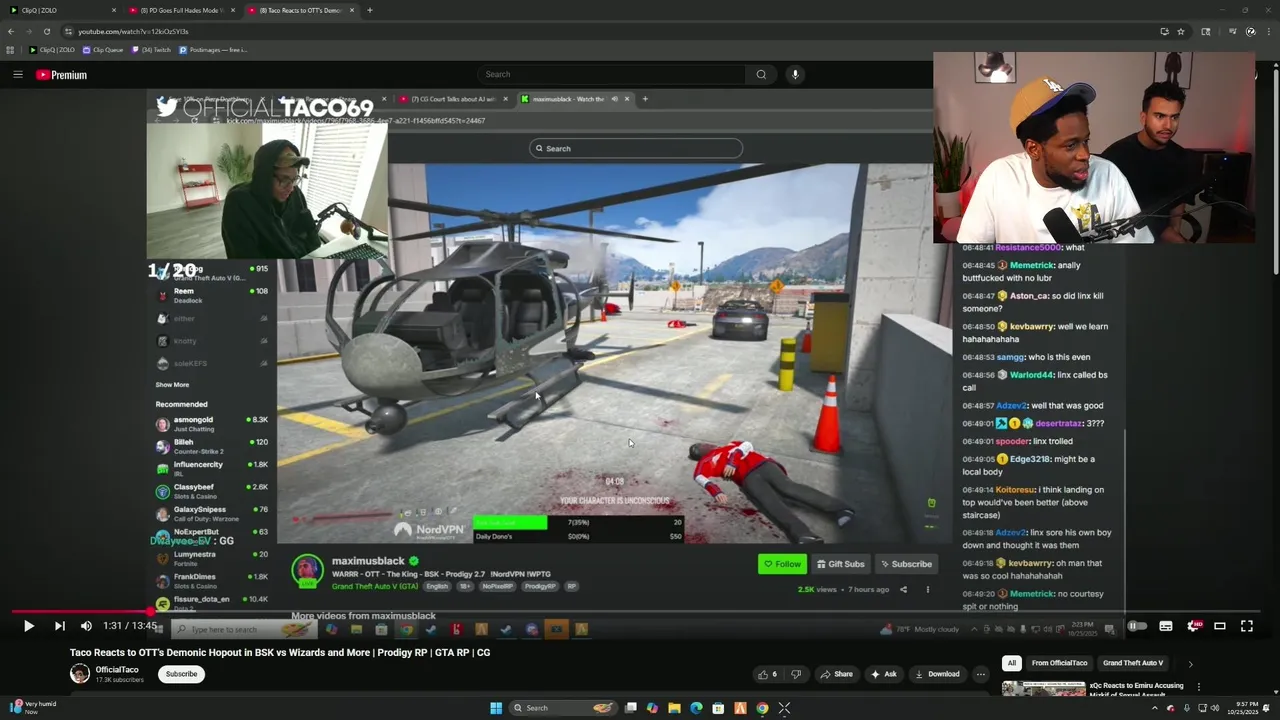Click the address bar URL
Viewport: 1280px width, 720px height.
(133, 31)
